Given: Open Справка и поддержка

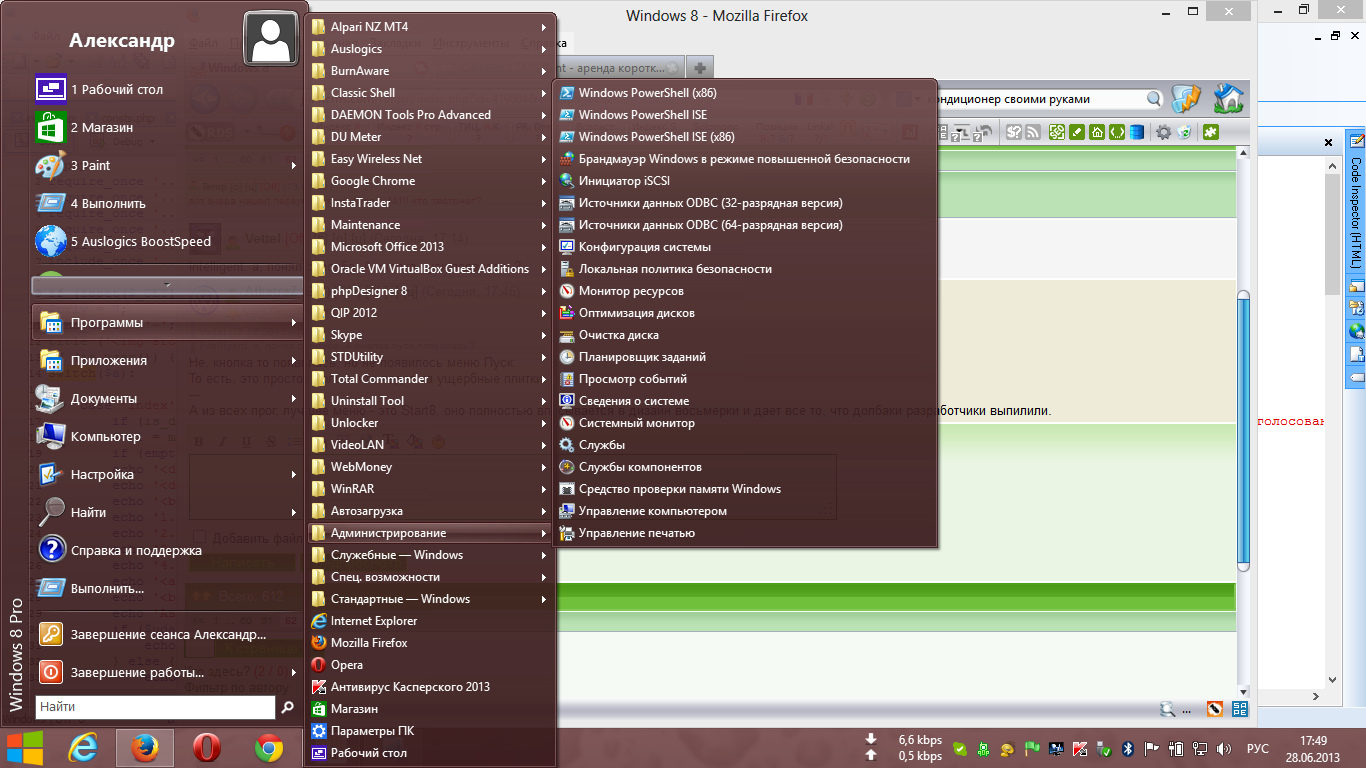Looking at the screenshot, I should pos(135,551).
